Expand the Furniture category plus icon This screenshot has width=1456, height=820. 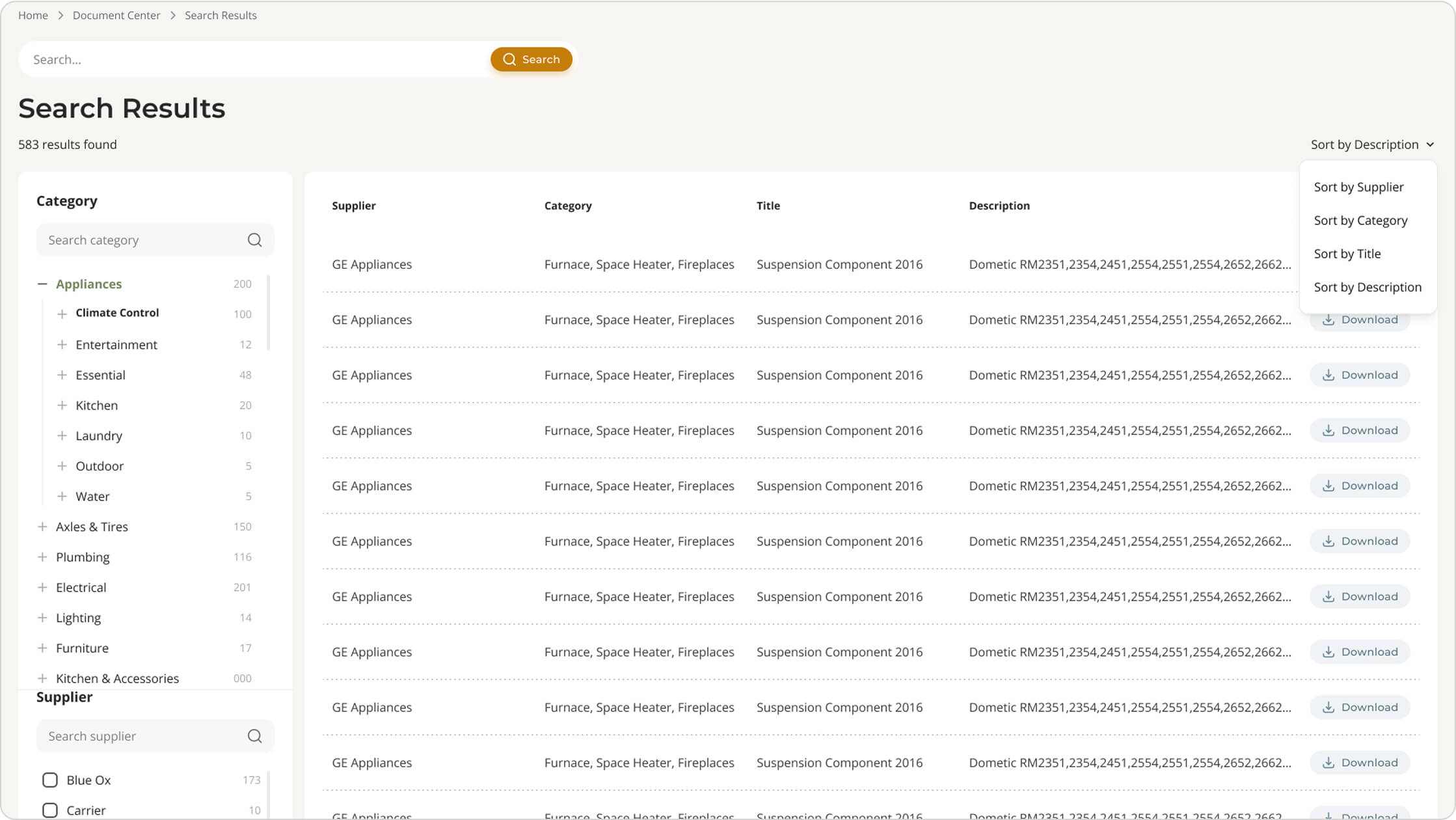42,648
